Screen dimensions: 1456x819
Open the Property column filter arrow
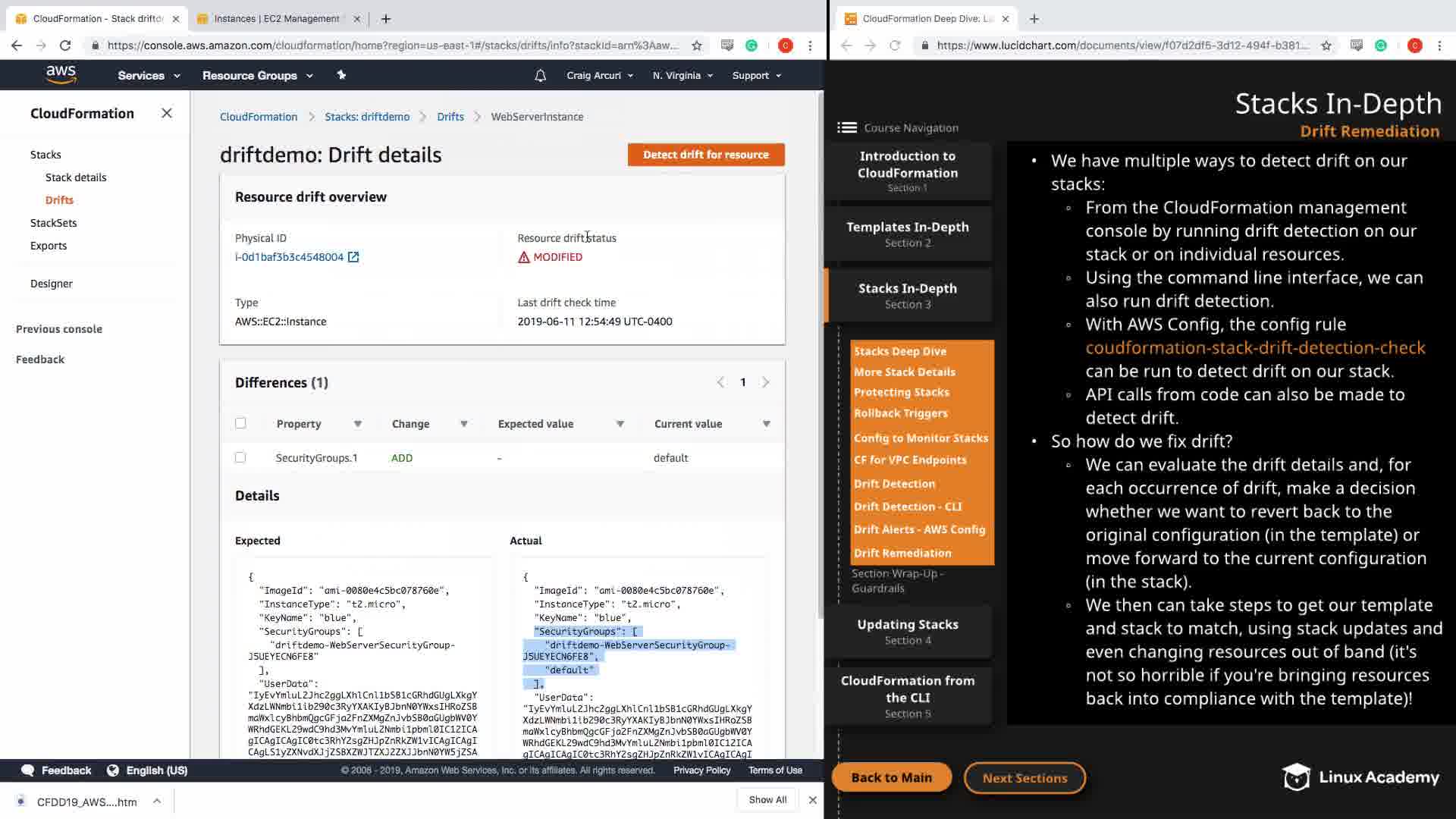click(357, 424)
